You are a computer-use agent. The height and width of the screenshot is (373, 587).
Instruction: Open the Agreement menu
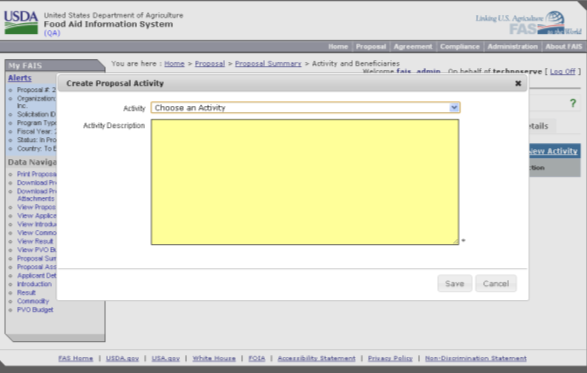pyautogui.click(x=413, y=46)
